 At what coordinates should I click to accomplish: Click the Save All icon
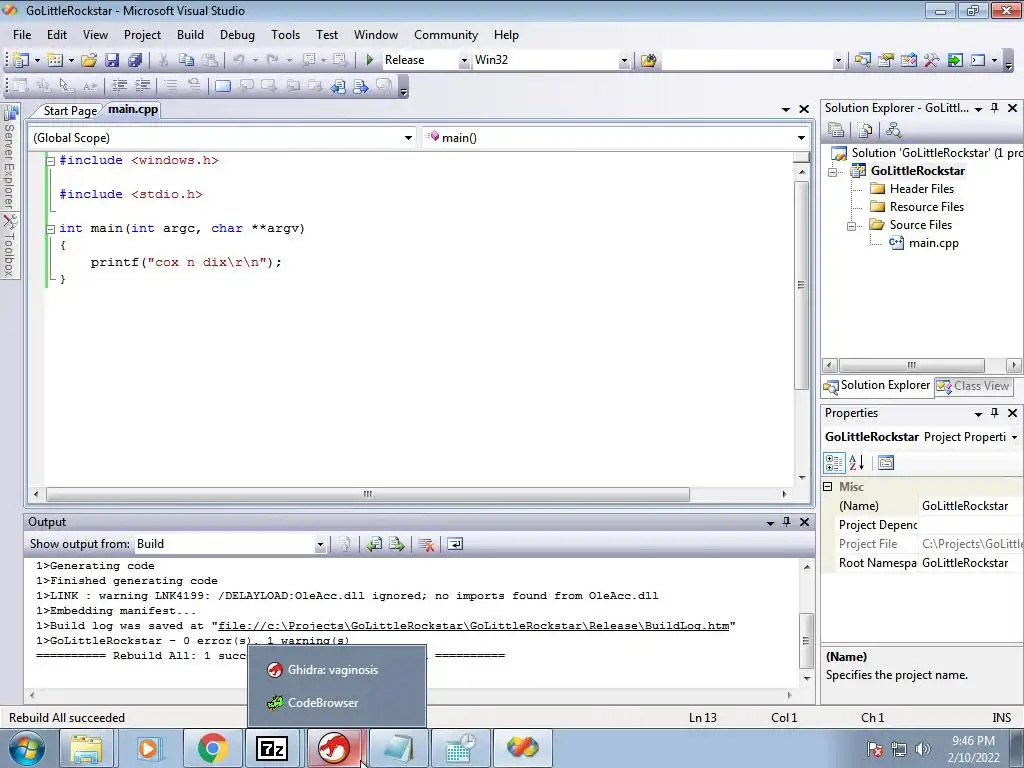pos(135,60)
